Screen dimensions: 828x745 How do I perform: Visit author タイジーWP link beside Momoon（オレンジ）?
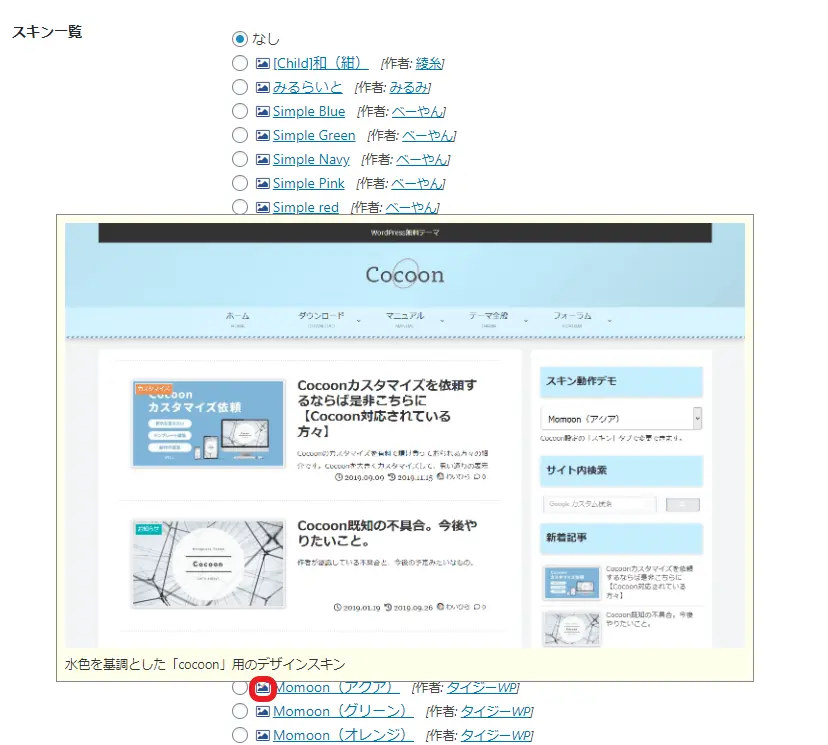(x=496, y=735)
